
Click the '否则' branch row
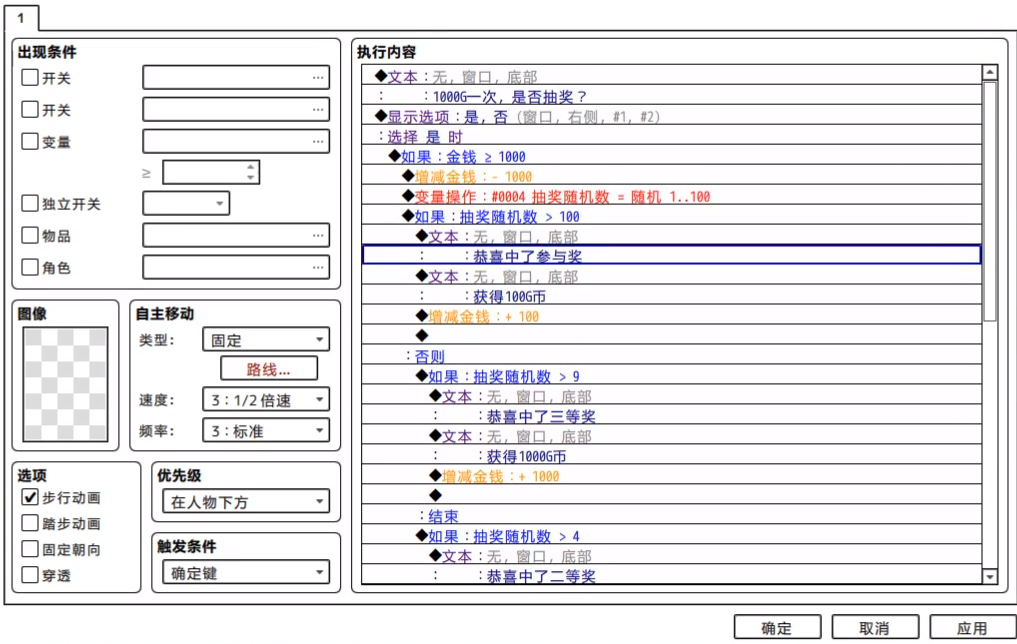click(671, 356)
